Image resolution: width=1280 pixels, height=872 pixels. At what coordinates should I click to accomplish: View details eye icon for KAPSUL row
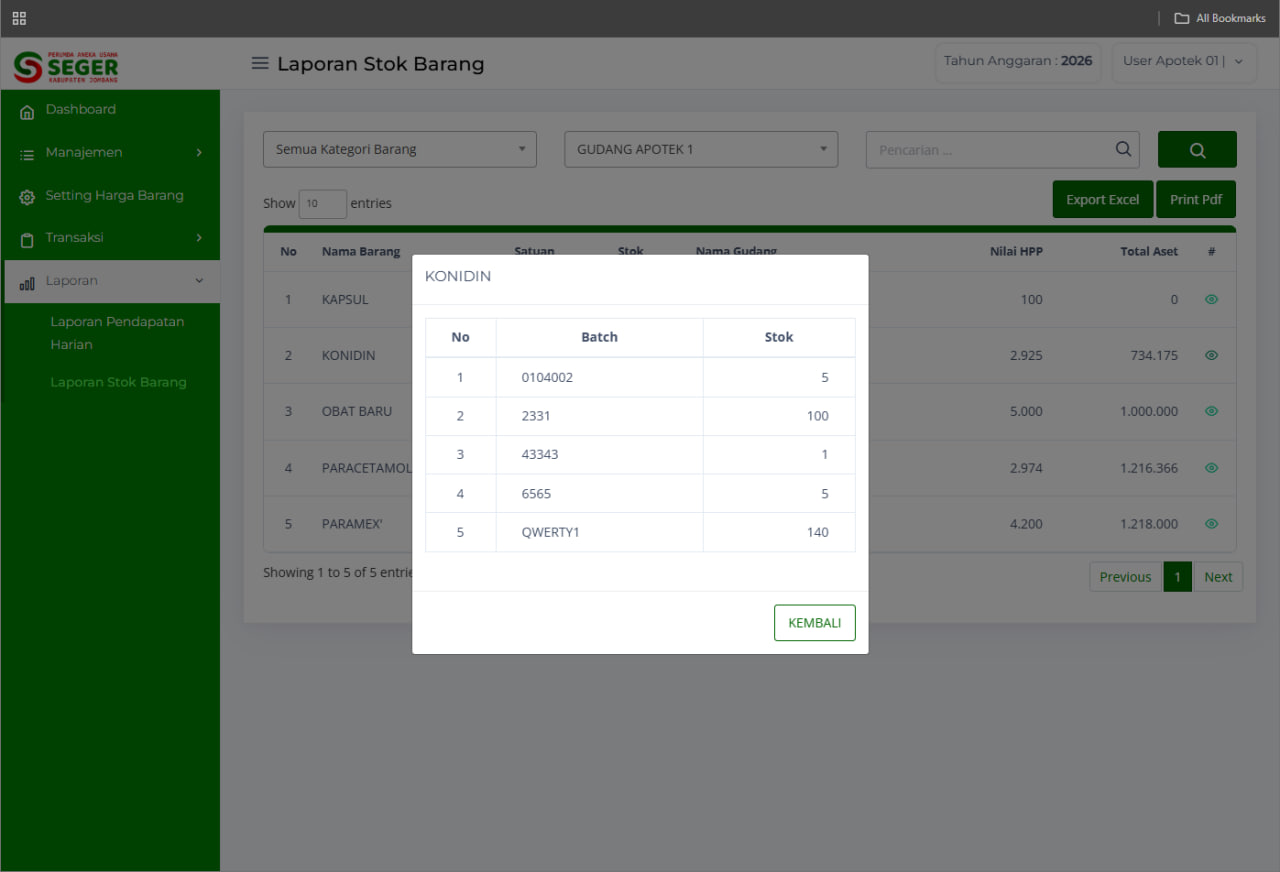(1211, 299)
